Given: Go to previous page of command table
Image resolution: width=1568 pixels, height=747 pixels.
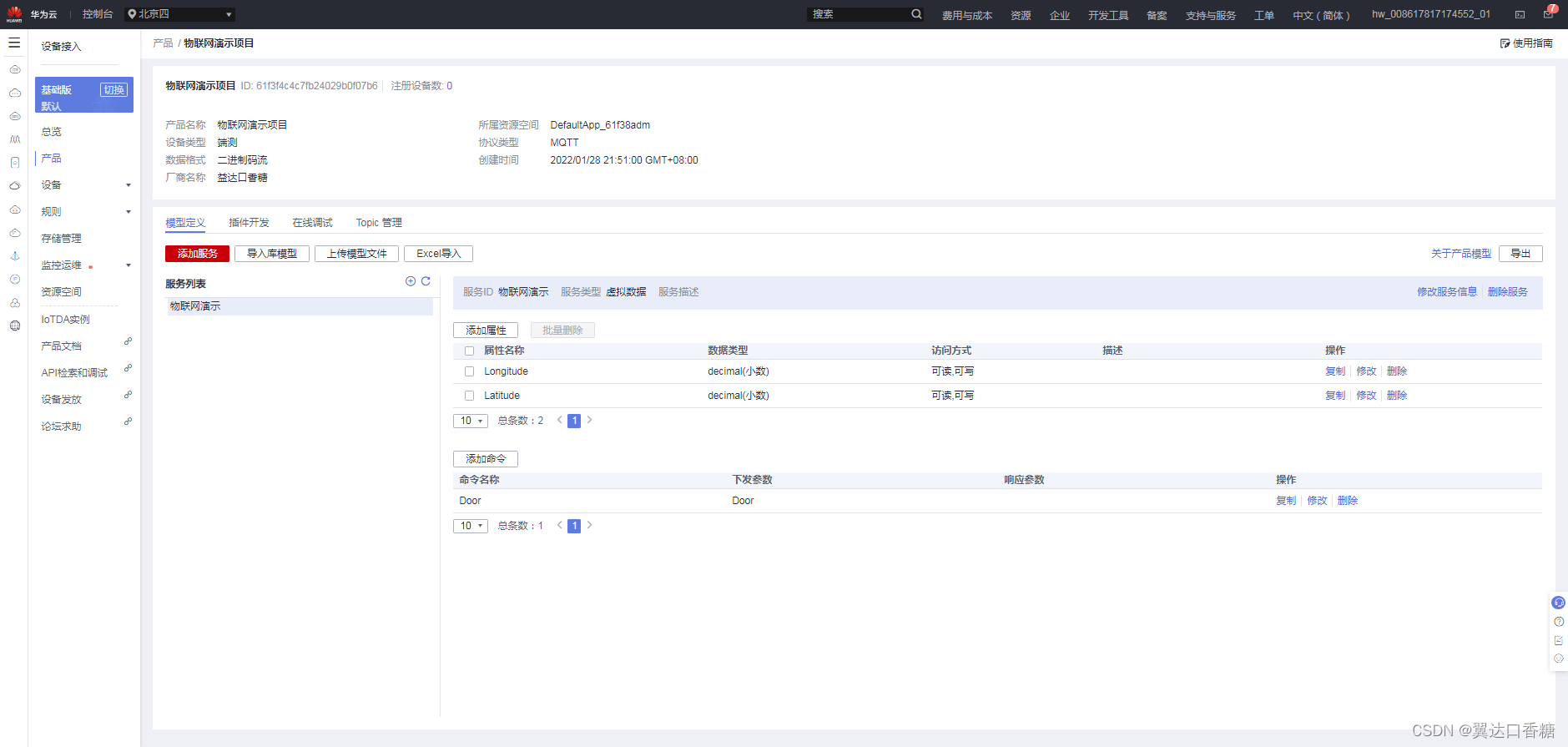Looking at the screenshot, I should coord(559,525).
